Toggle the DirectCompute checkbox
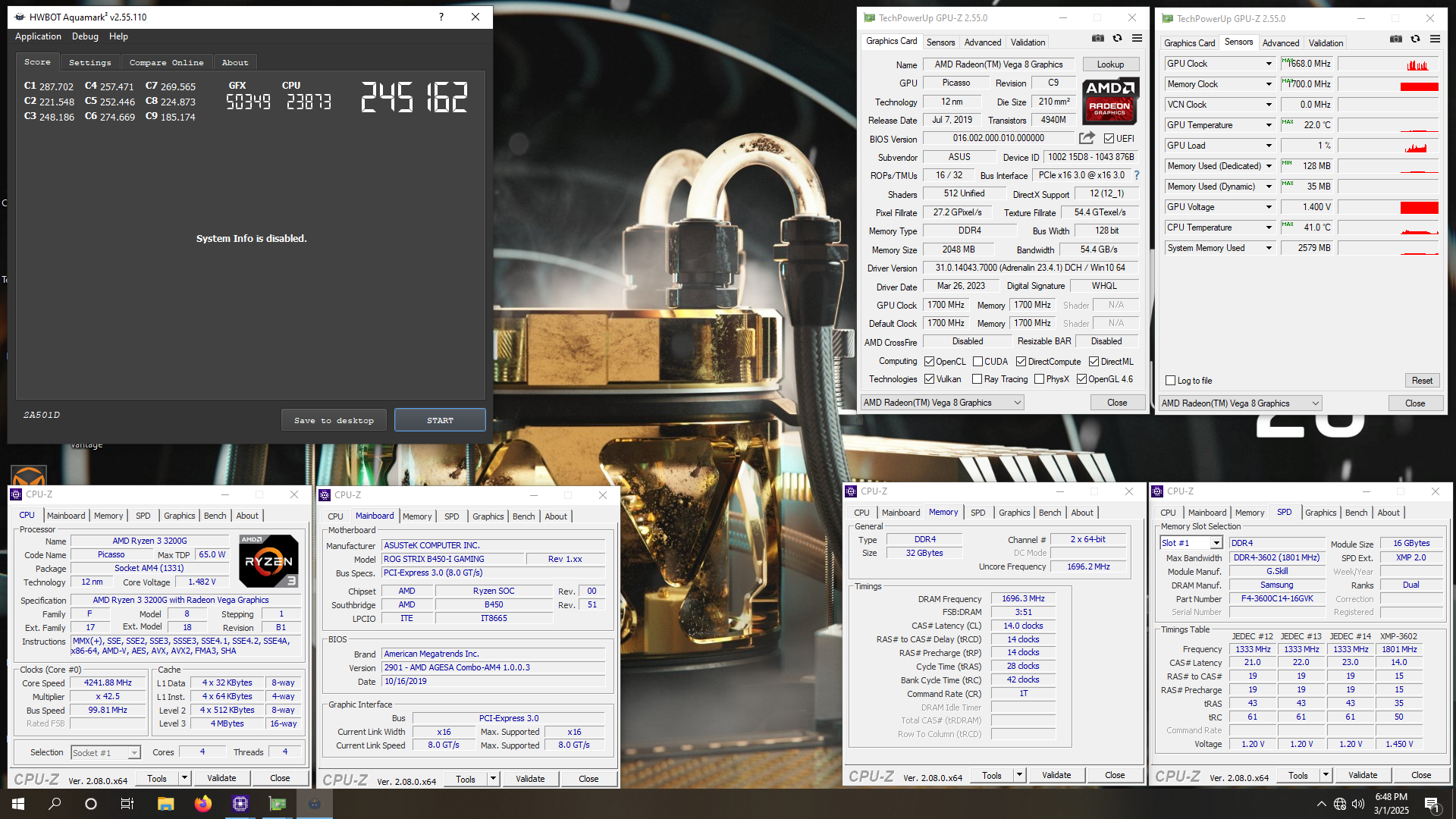Screen dimensions: 1456x819 click(1021, 362)
